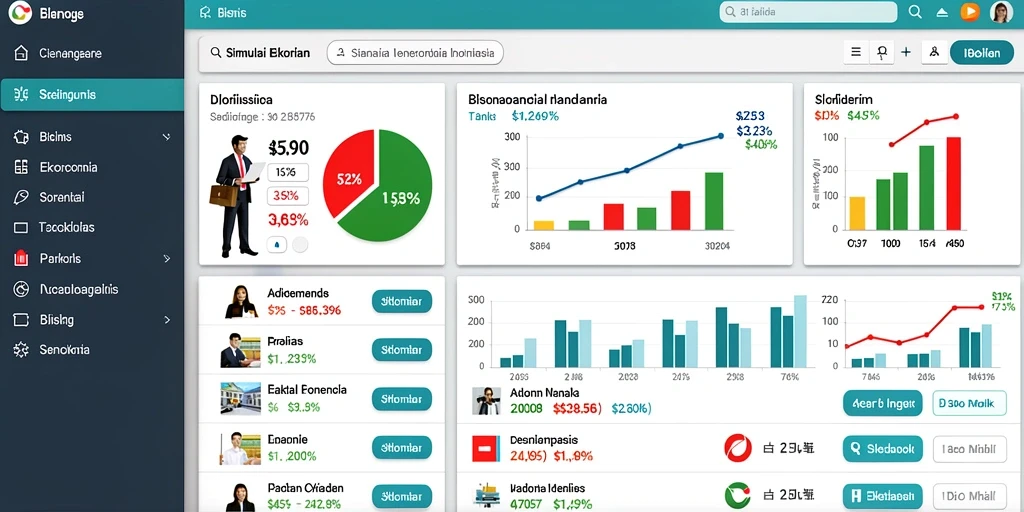Screen dimensions: 1024x512
Task: Click the top search input field
Action: pos(808,12)
